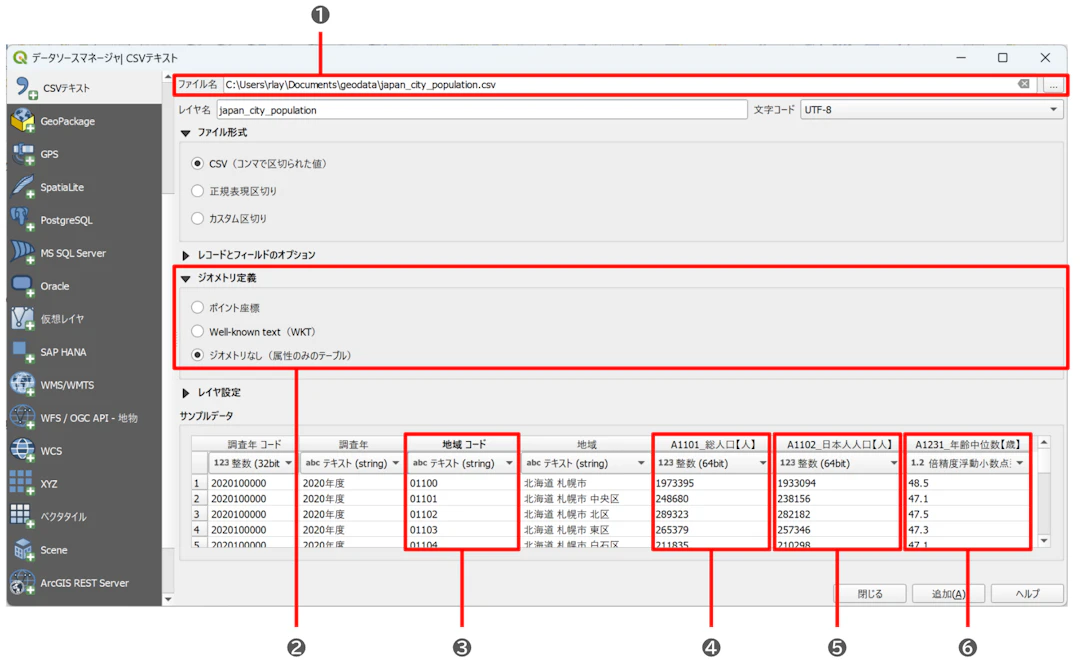Open the SpatiaLite source icon
Image resolution: width=1080 pixels, height=666 pixels.
pyautogui.click(x=23, y=187)
